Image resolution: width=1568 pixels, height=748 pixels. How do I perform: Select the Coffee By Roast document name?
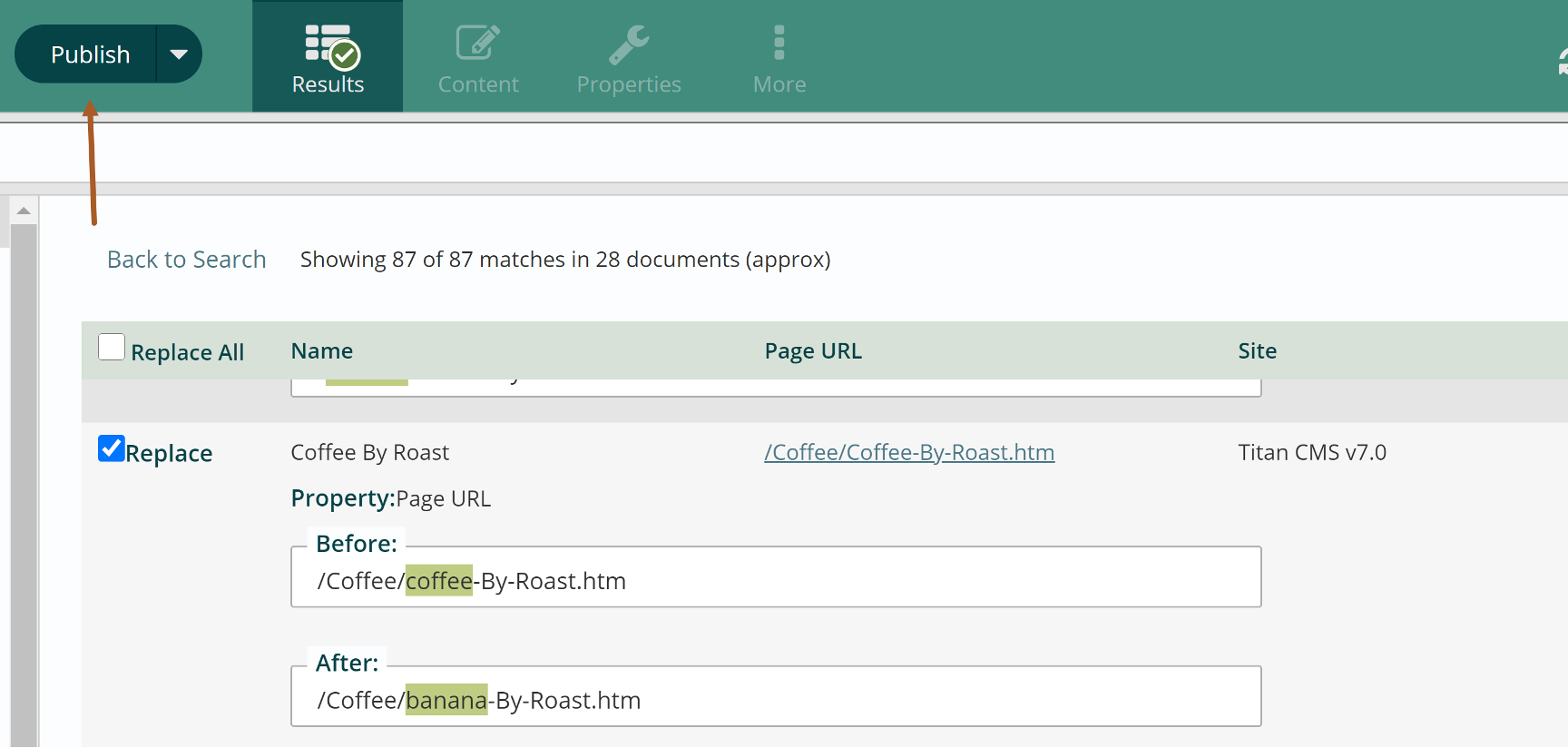click(x=369, y=452)
